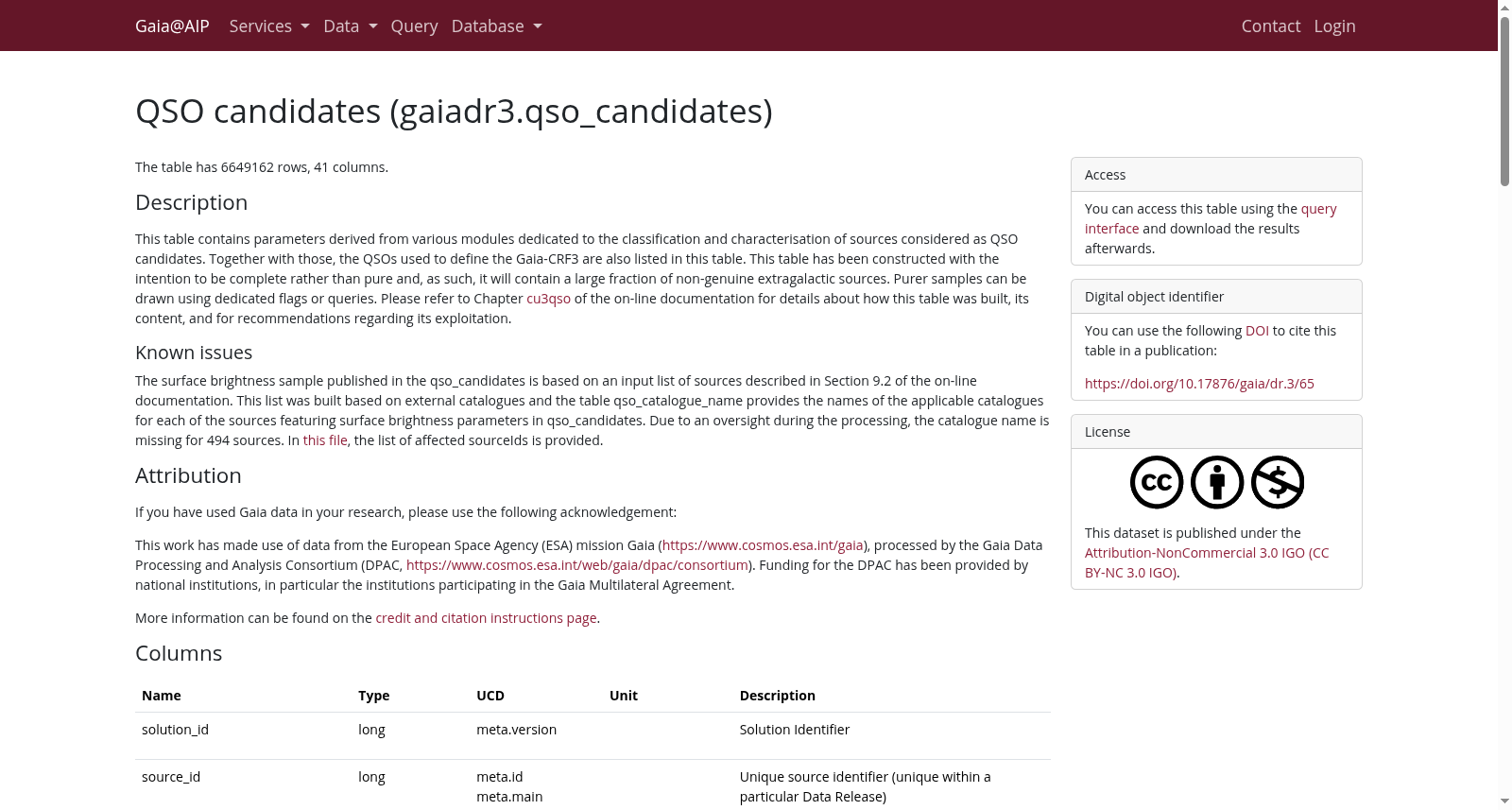Viewport: 1512px width, 810px height.
Task: Click the Creative Commons CC license icon
Action: [x=1157, y=482]
